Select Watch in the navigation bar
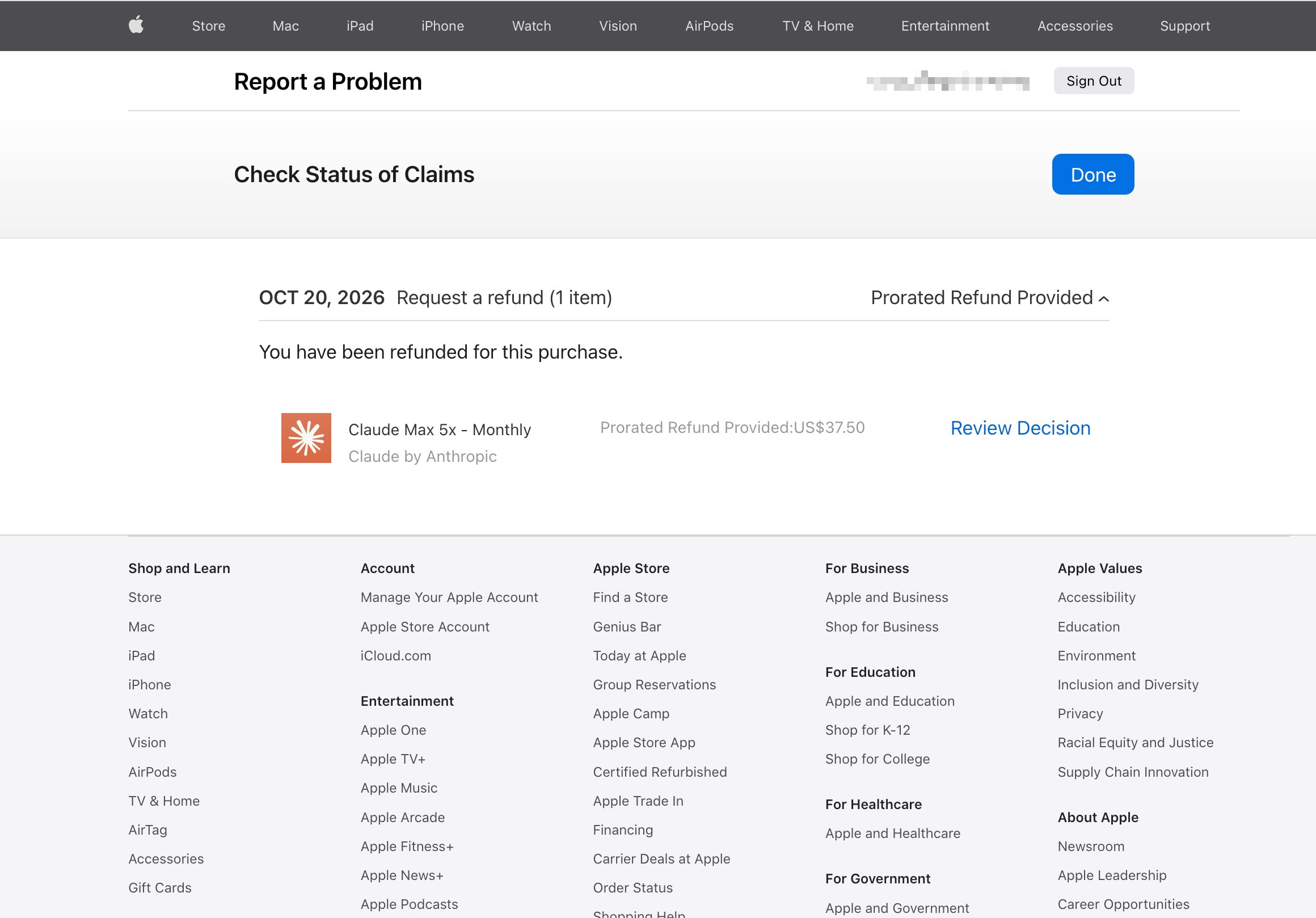1316x918 pixels. click(532, 26)
